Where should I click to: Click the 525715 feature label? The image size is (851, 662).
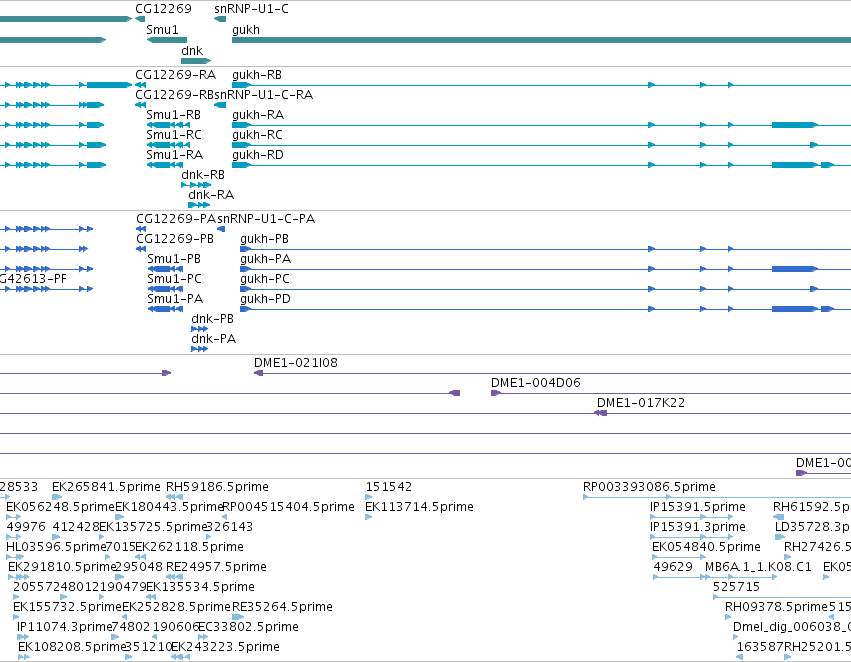point(736,587)
